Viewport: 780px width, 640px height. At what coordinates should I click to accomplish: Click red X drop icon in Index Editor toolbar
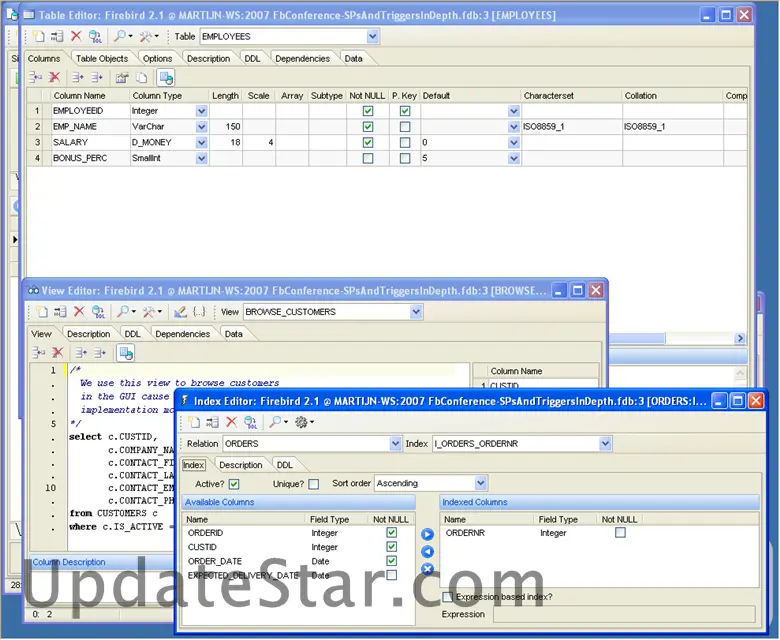(x=231, y=422)
